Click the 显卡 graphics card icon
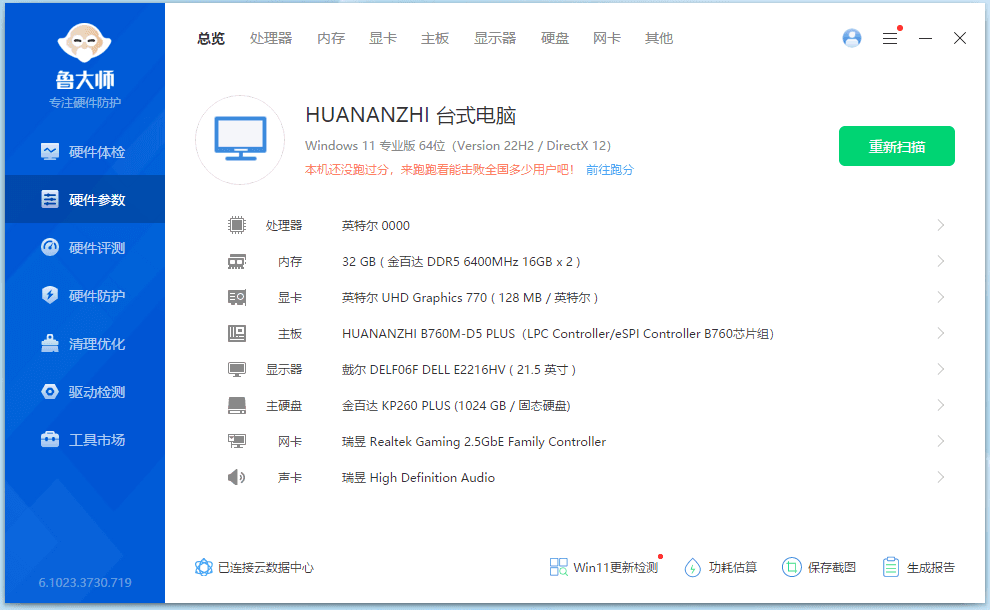The image size is (990, 610). click(x=237, y=297)
